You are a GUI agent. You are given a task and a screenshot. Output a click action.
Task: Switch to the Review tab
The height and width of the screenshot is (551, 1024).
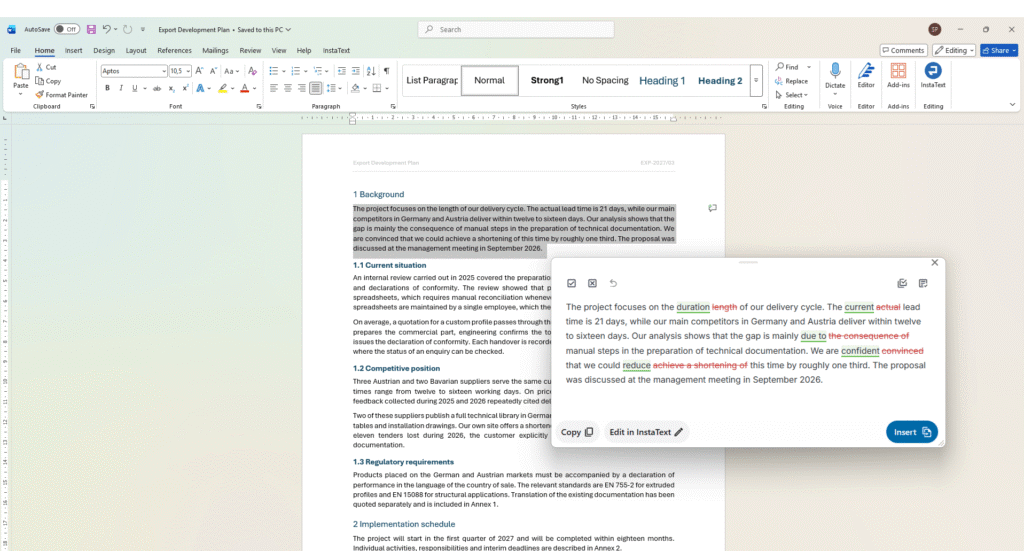pyautogui.click(x=250, y=50)
